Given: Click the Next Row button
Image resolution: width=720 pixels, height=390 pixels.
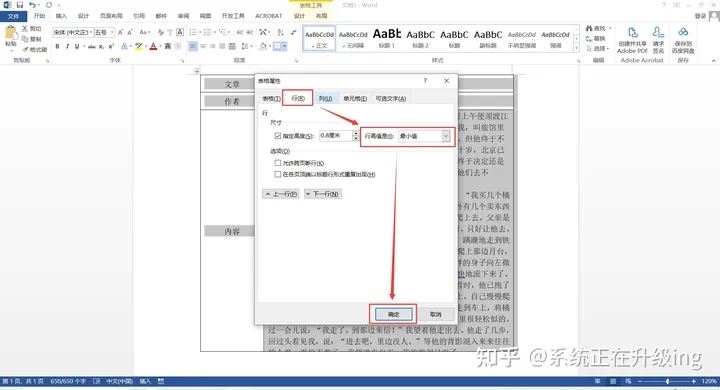Looking at the screenshot, I should [323, 194].
